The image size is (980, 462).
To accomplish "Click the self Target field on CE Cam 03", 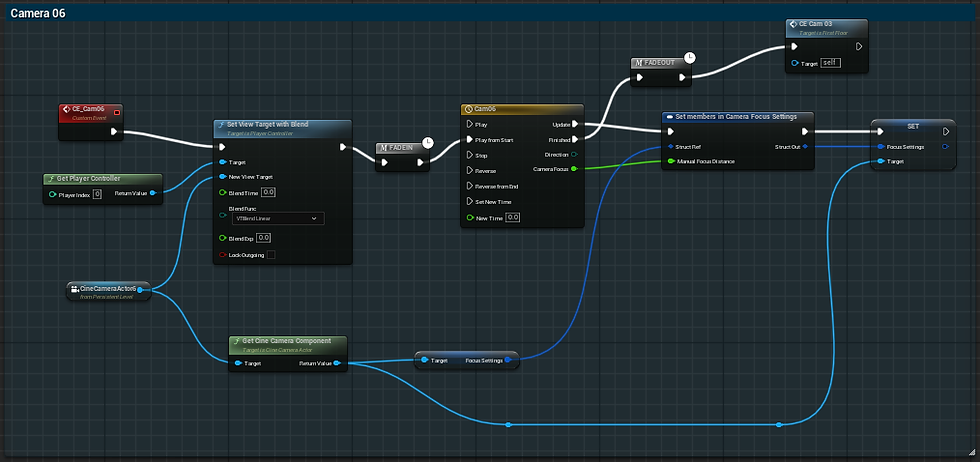I will pos(831,63).
